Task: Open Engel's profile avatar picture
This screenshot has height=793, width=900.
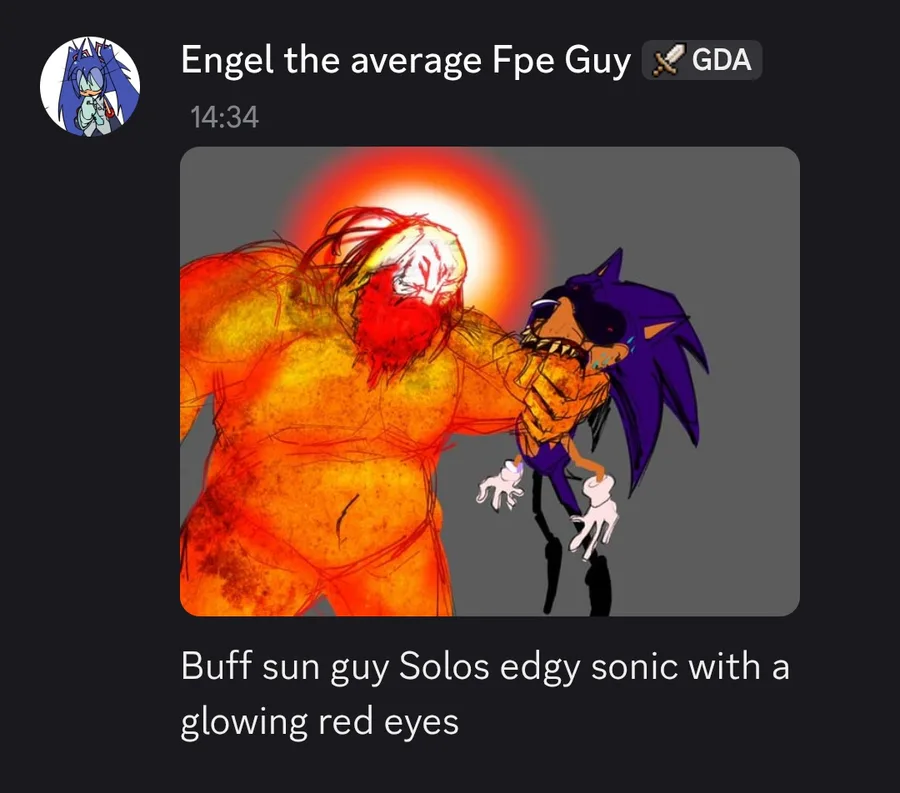Action: (90, 87)
